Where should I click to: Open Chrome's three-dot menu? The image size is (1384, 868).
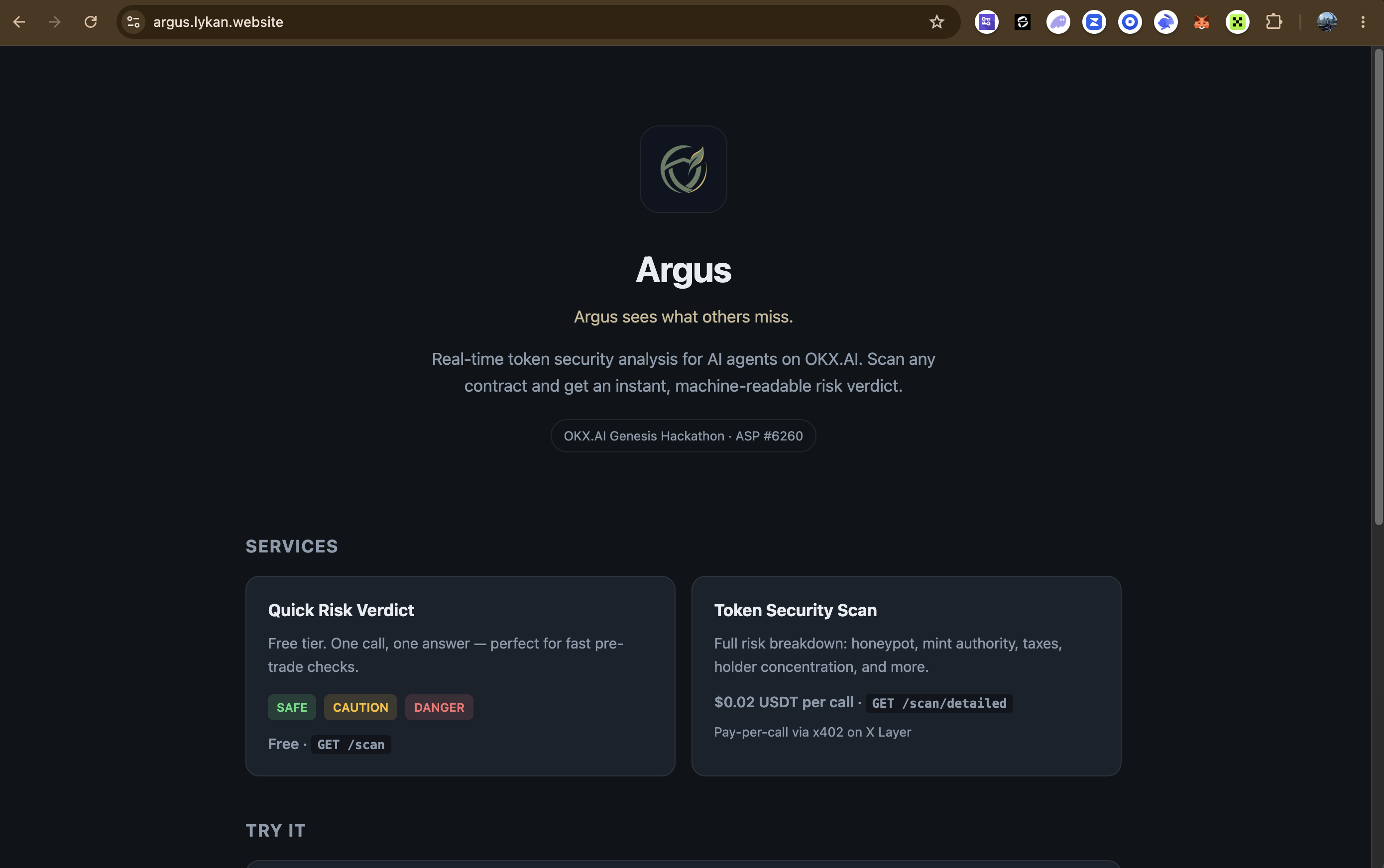click(1363, 22)
